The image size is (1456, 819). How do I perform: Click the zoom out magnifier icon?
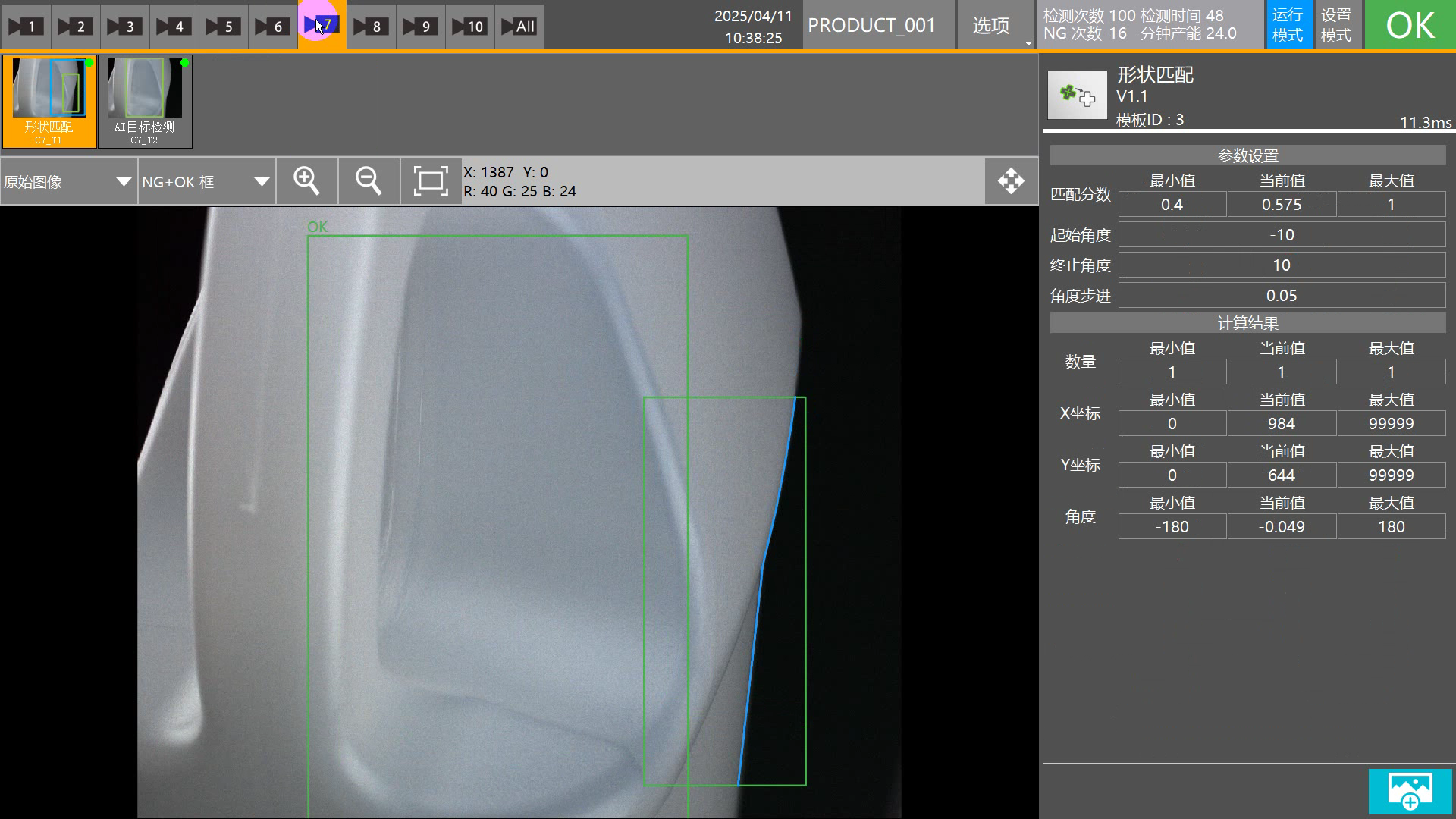click(369, 181)
